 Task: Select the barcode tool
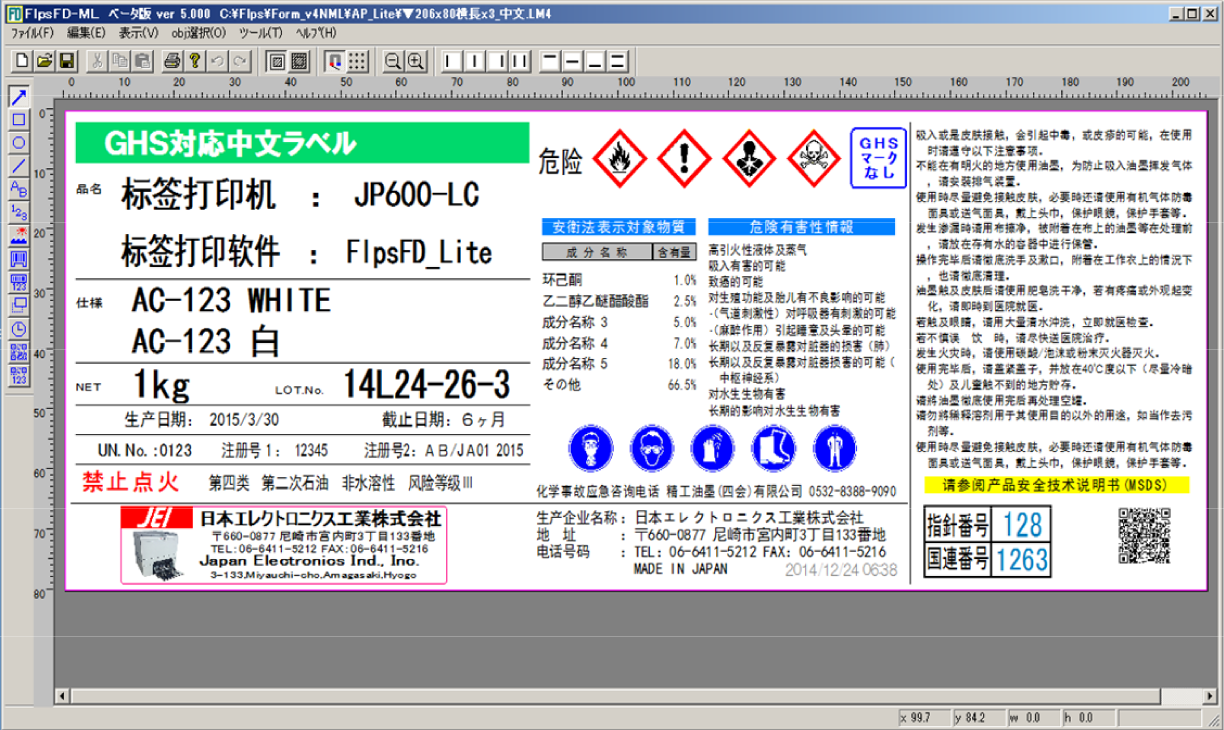coord(18,258)
